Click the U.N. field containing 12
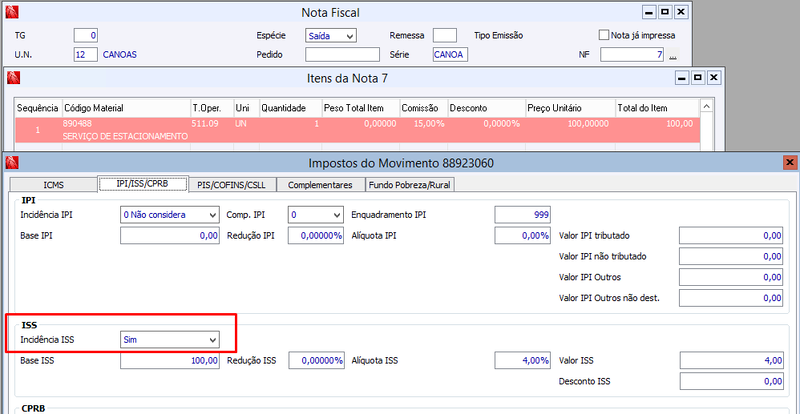This screenshot has width=800, height=414. point(86,54)
